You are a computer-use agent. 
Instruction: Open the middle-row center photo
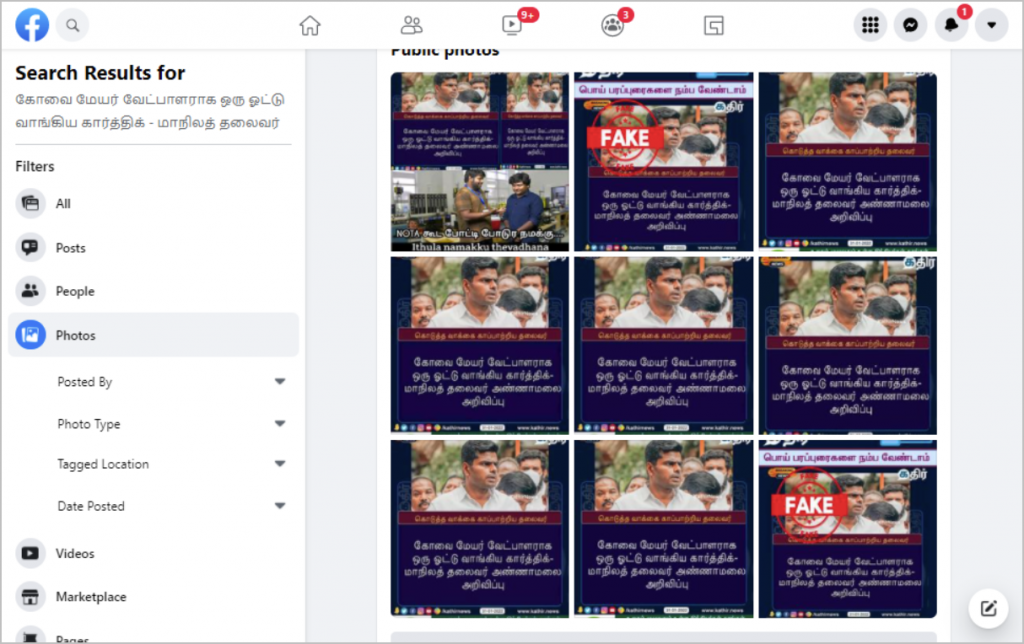(664, 345)
